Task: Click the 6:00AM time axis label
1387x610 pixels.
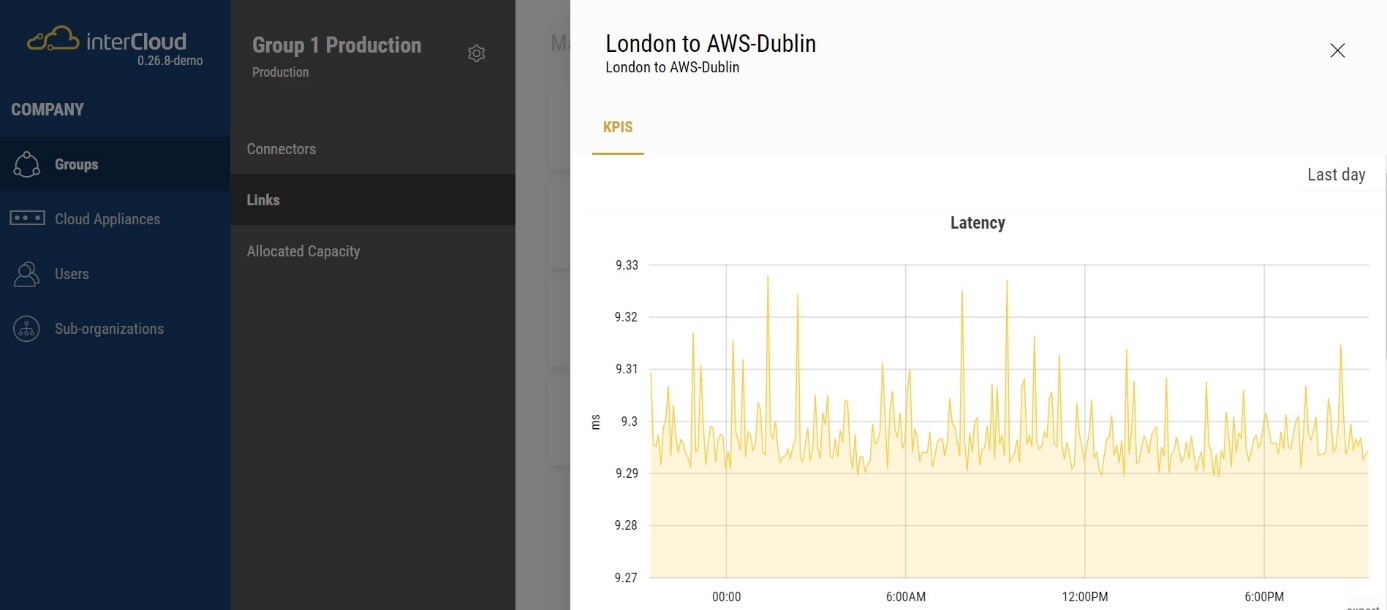Action: [906, 597]
